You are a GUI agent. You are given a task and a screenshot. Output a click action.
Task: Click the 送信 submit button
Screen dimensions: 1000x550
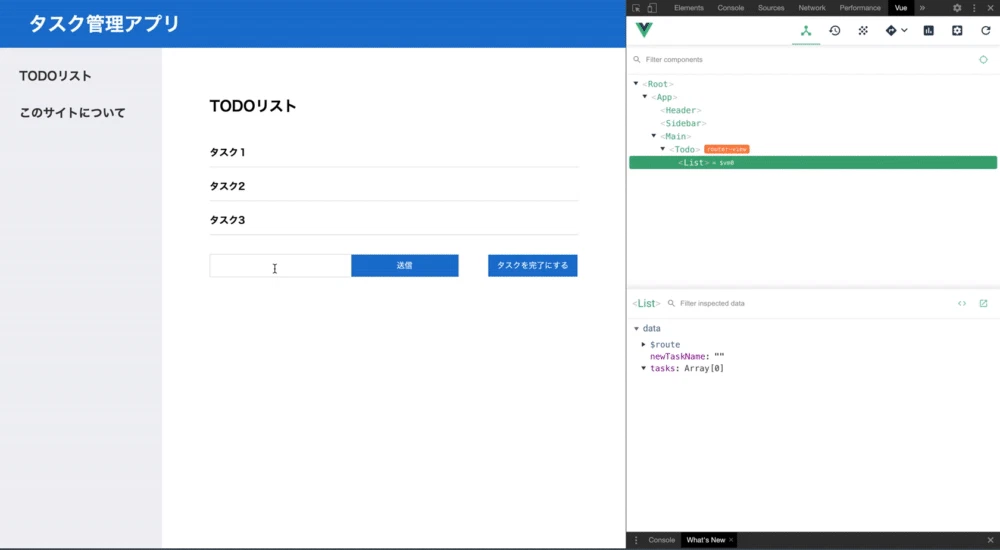(404, 265)
